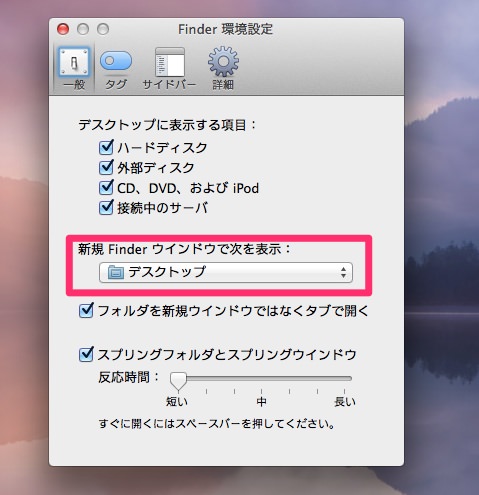This screenshot has height=495, width=479.
Task: Click the タグ tab label text
Action: pyautogui.click(x=116, y=84)
